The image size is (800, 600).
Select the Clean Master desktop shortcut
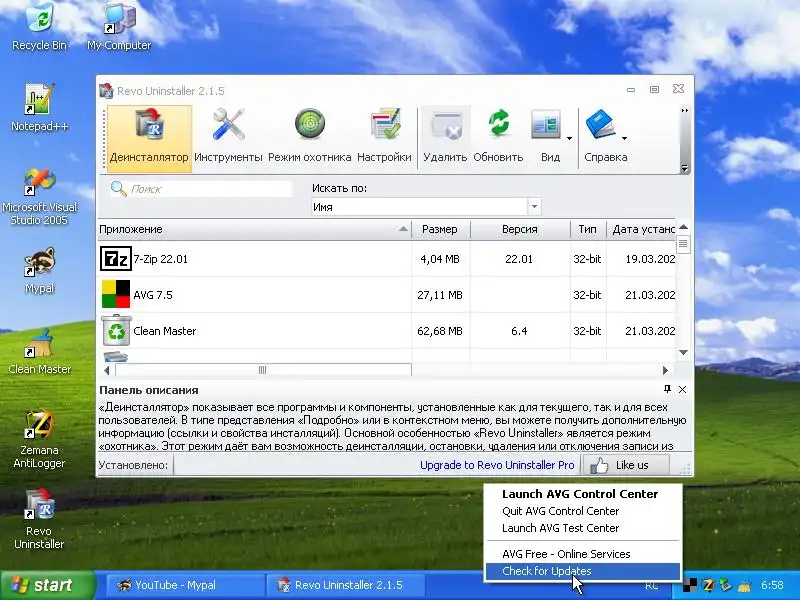tap(39, 351)
